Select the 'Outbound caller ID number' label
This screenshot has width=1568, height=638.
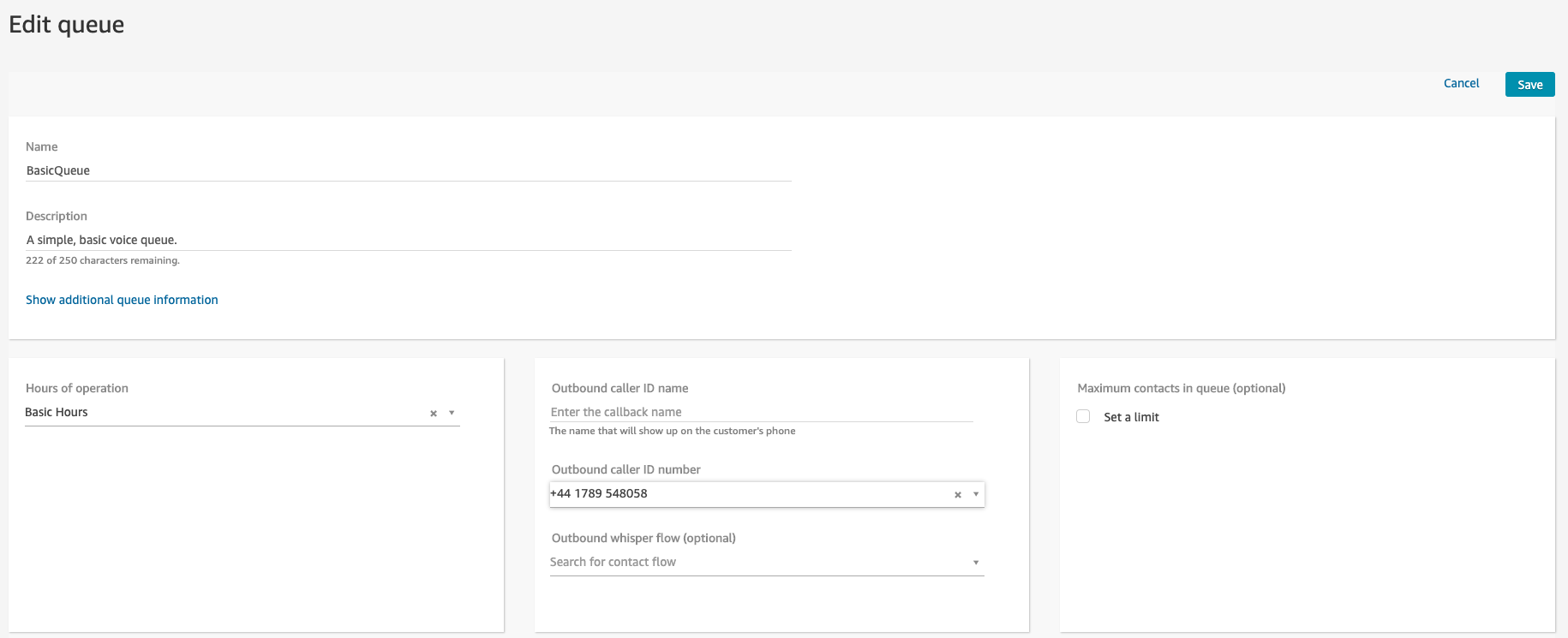pyautogui.click(x=626, y=469)
